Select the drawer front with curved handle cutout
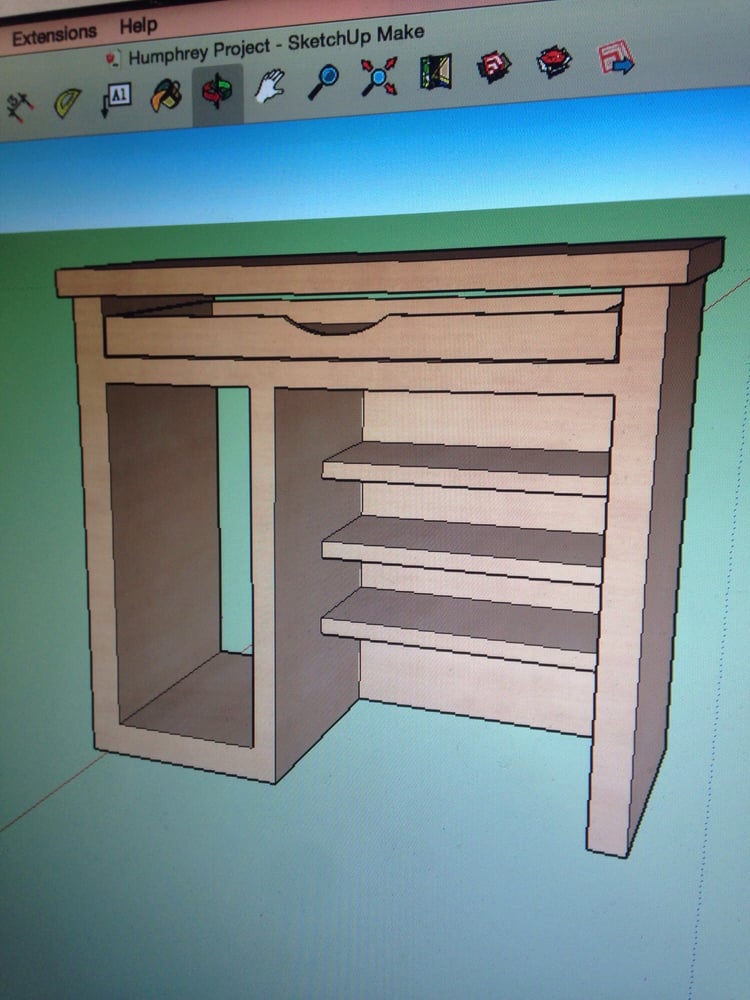750x1000 pixels. tap(362, 336)
